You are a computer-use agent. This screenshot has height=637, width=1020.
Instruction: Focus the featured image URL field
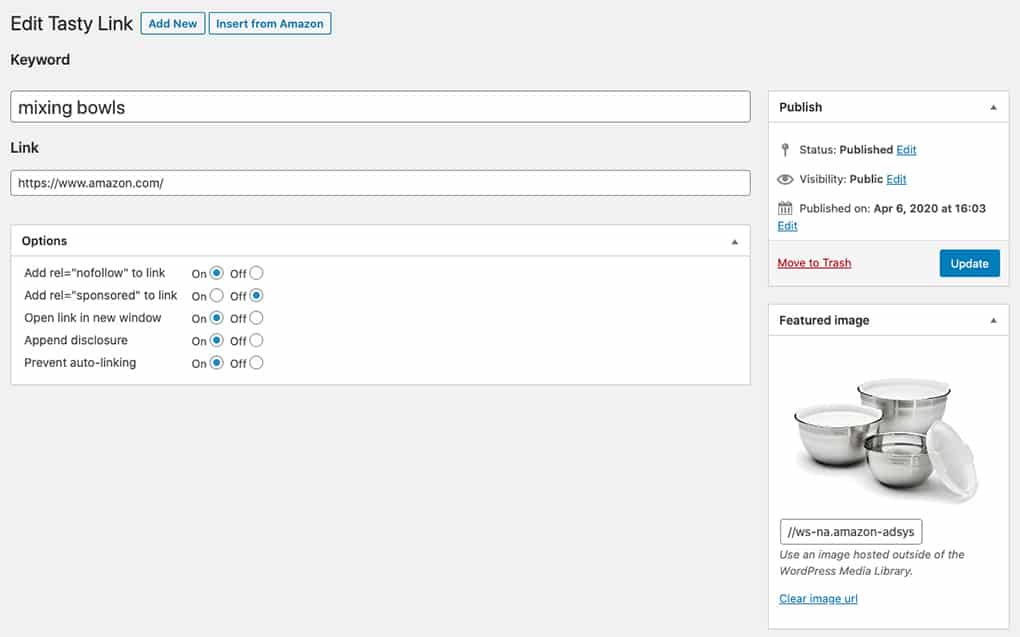point(851,532)
